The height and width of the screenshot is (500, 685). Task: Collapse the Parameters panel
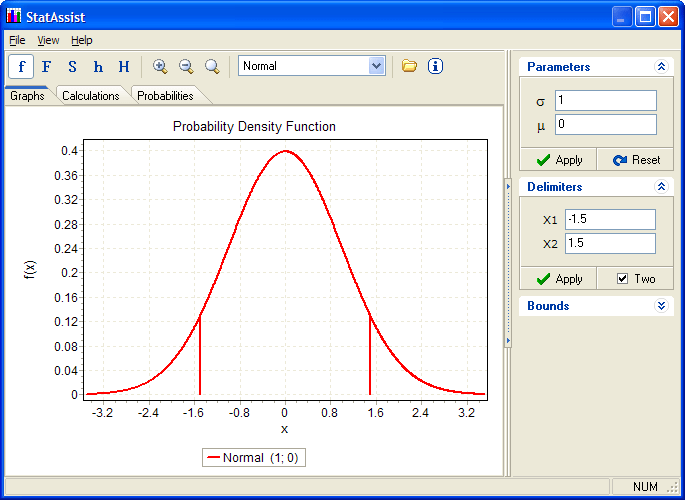[660, 67]
